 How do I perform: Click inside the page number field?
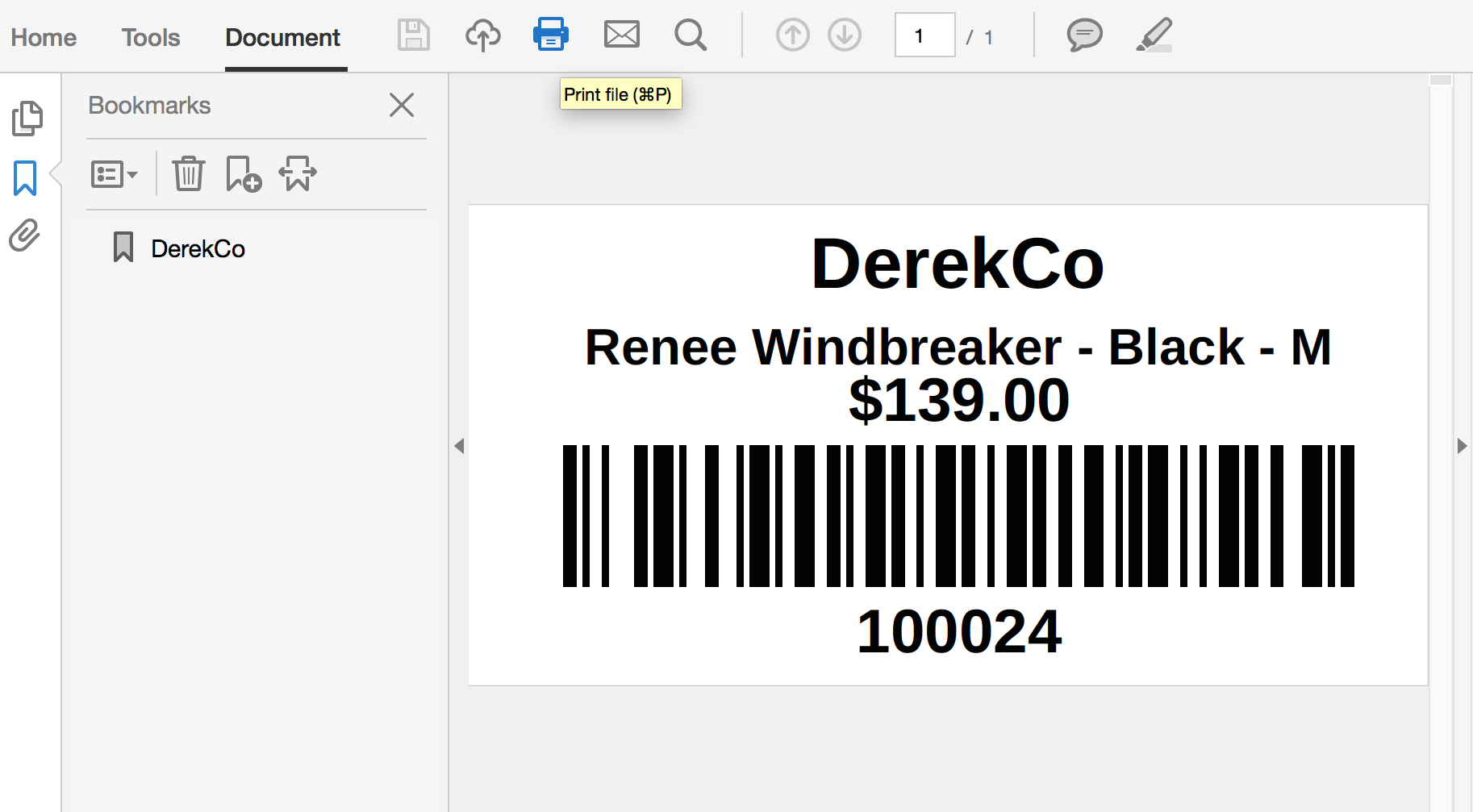pos(924,35)
